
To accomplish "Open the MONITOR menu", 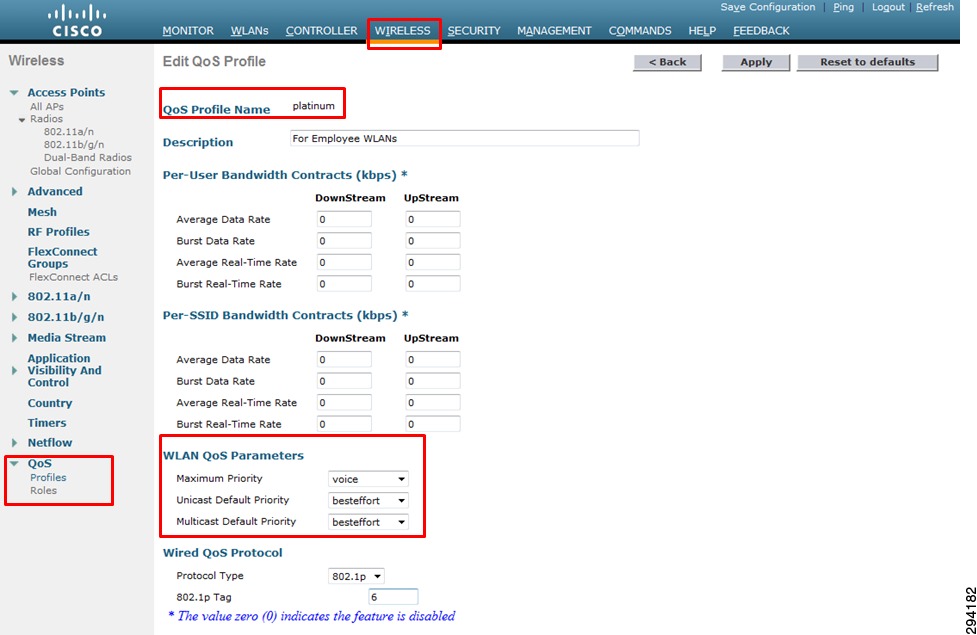I will (188, 31).
